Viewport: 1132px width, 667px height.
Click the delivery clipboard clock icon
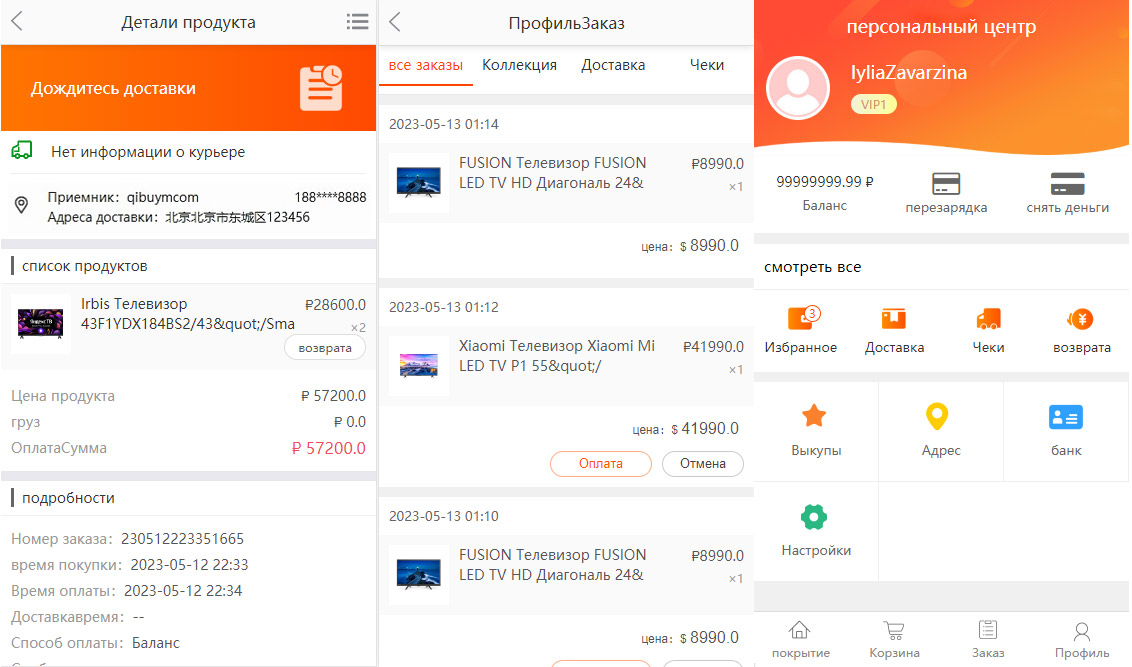pos(321,88)
